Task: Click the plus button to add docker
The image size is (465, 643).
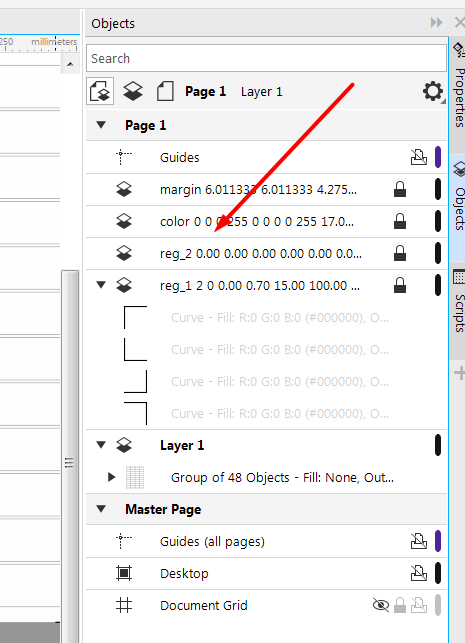Action: 460,373
